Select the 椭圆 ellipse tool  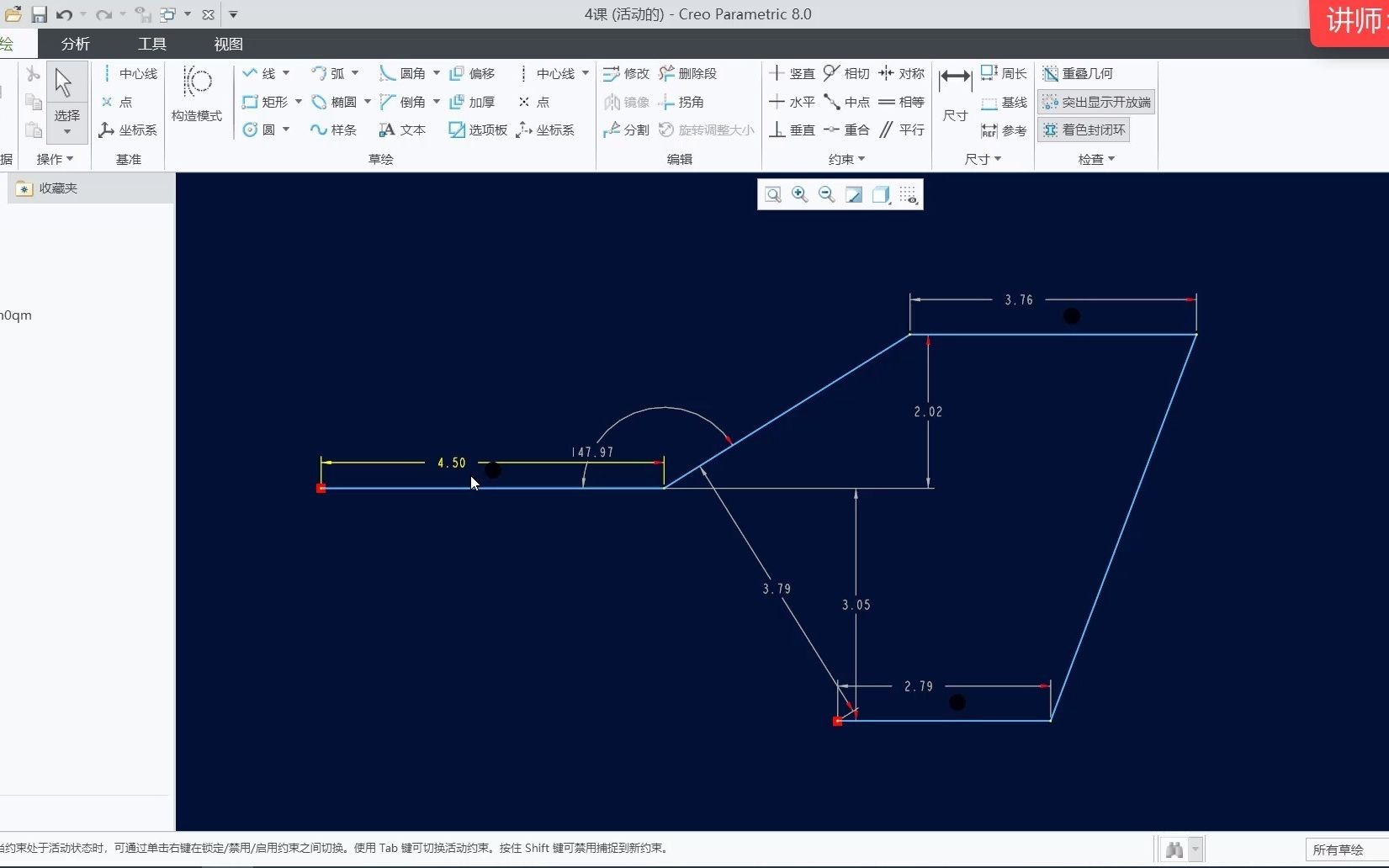pyautogui.click(x=335, y=102)
